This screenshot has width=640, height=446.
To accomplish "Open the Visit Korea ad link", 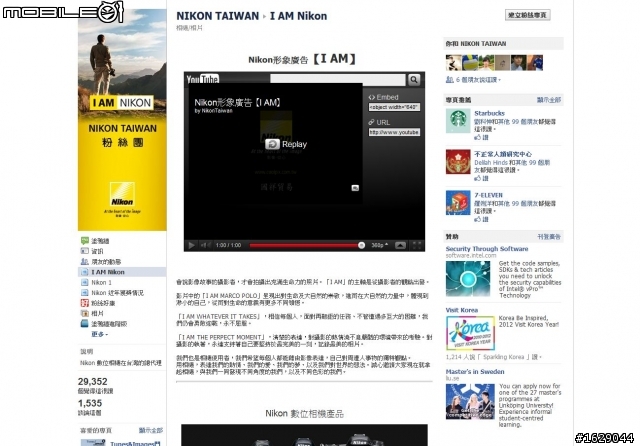I will 462,310.
